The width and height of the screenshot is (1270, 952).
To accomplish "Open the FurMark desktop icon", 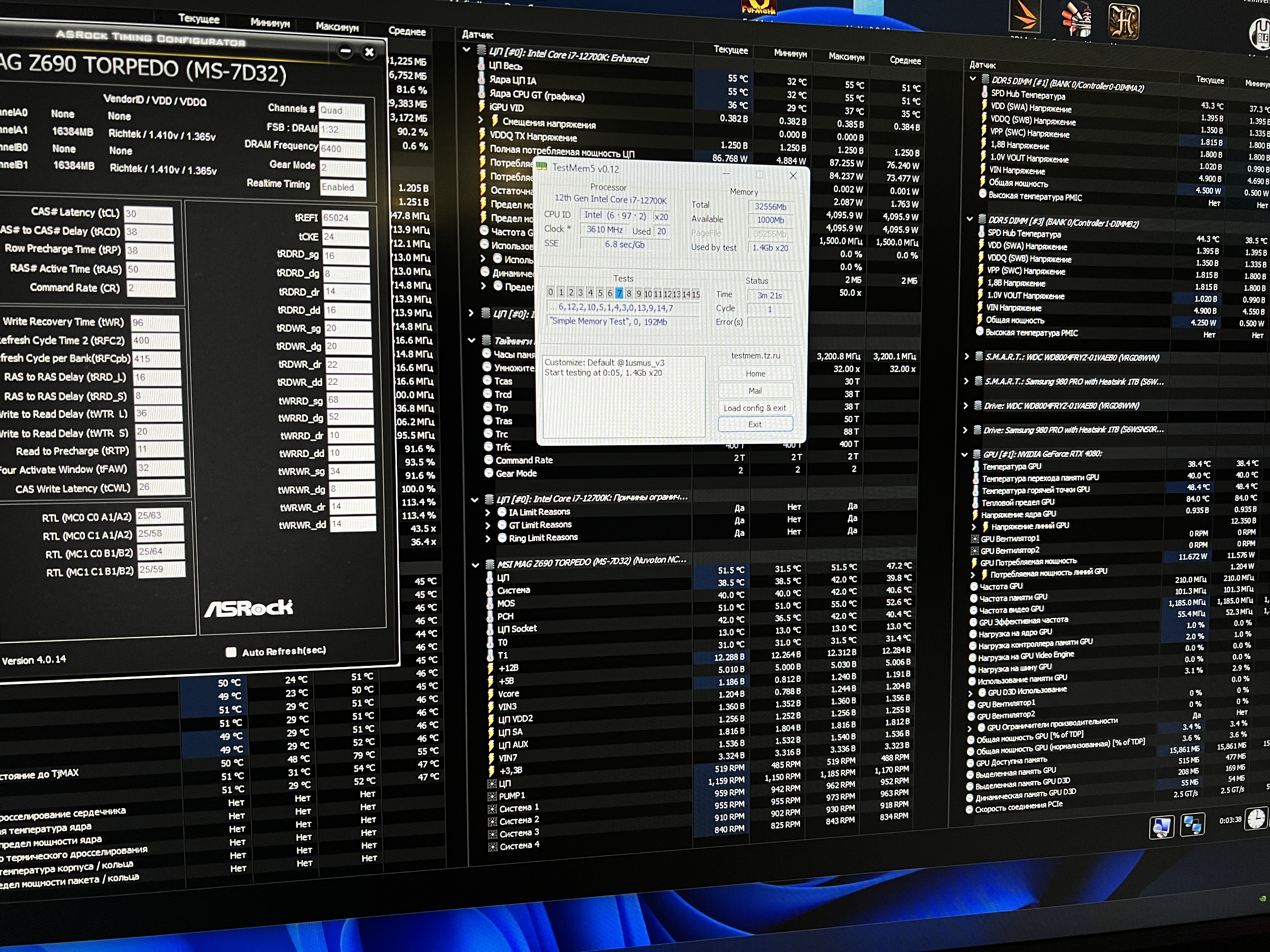I will [759, 7].
